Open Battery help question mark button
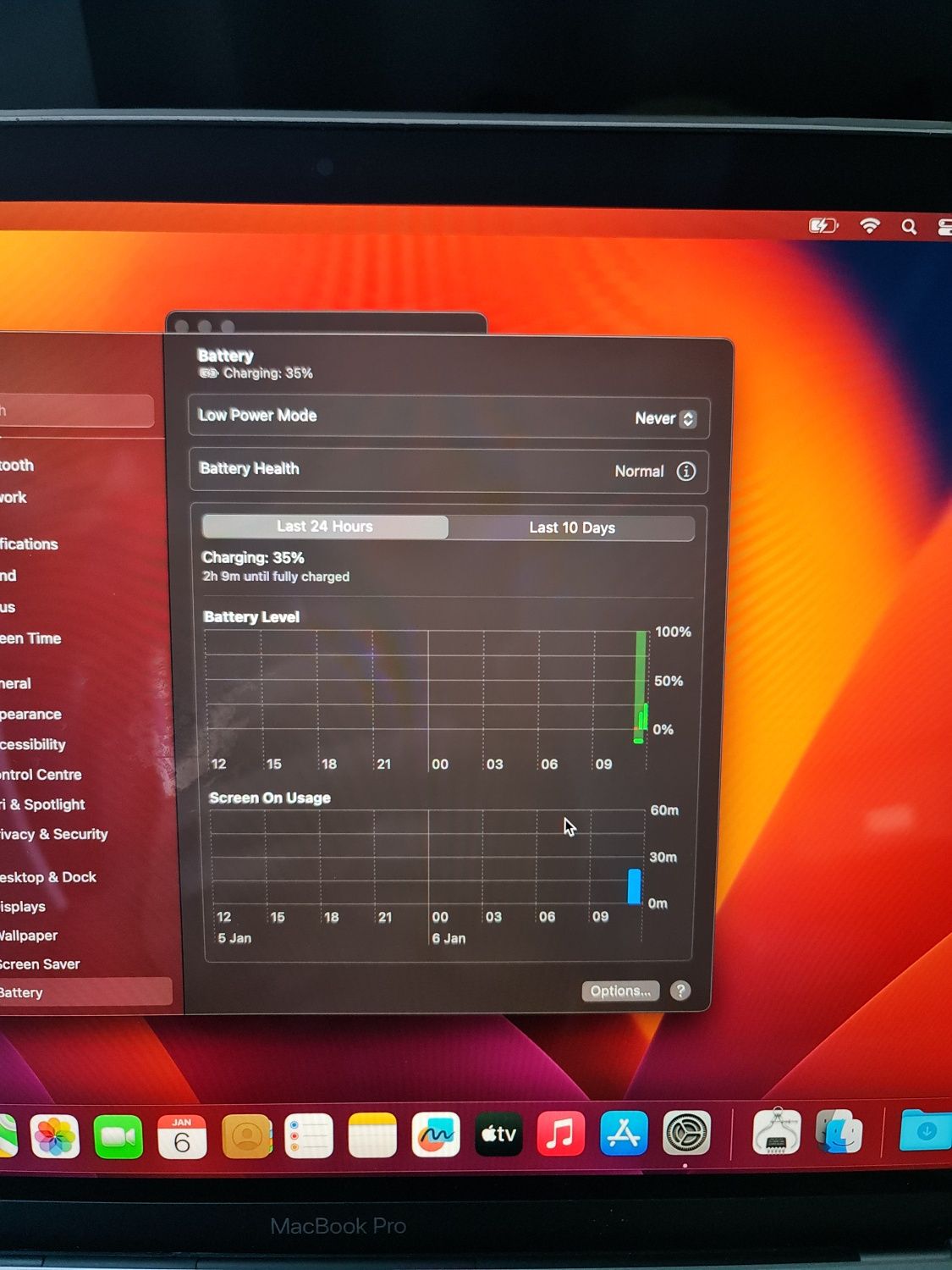This screenshot has height=1270, width=952. click(x=680, y=991)
